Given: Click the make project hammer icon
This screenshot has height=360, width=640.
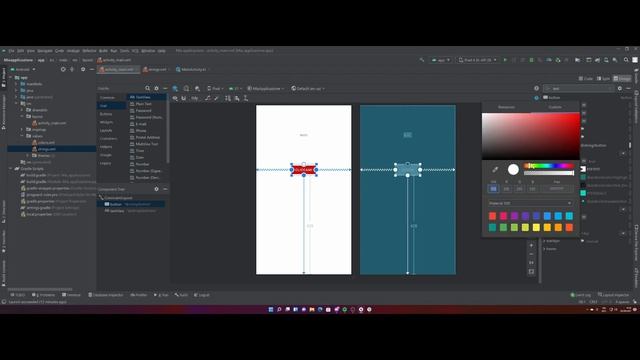Looking at the screenshot, I should coord(422,60).
